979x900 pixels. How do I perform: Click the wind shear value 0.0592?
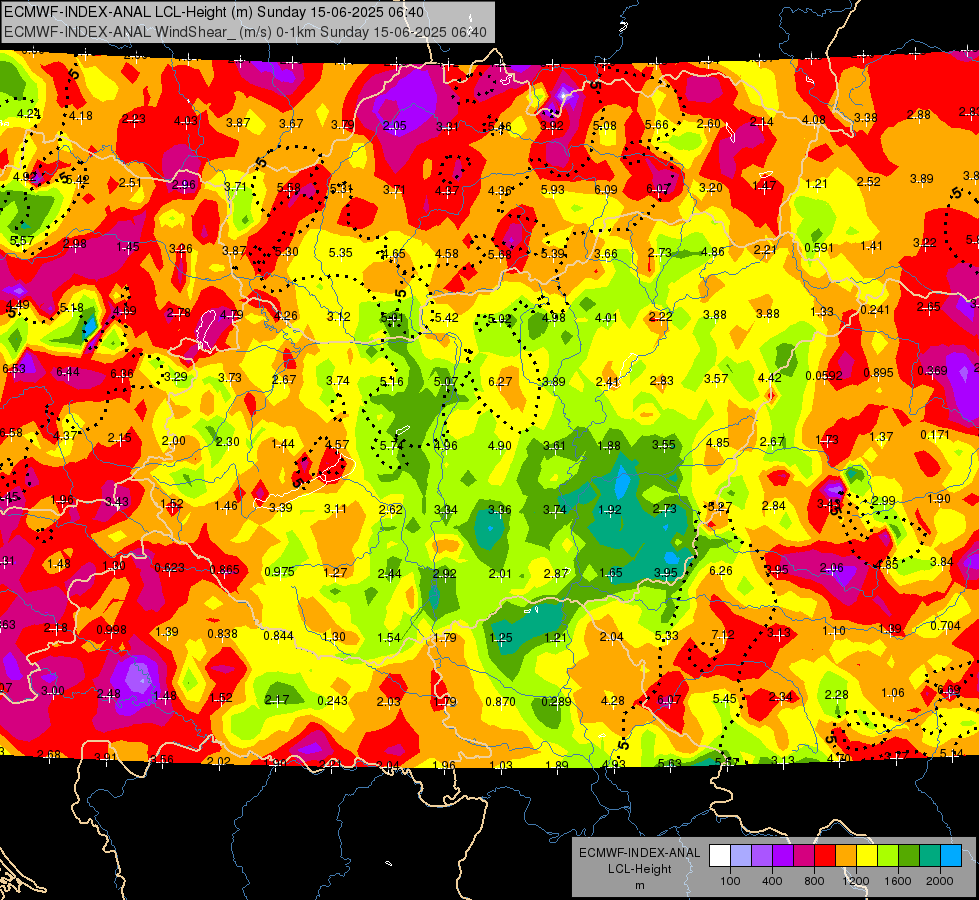pos(824,376)
